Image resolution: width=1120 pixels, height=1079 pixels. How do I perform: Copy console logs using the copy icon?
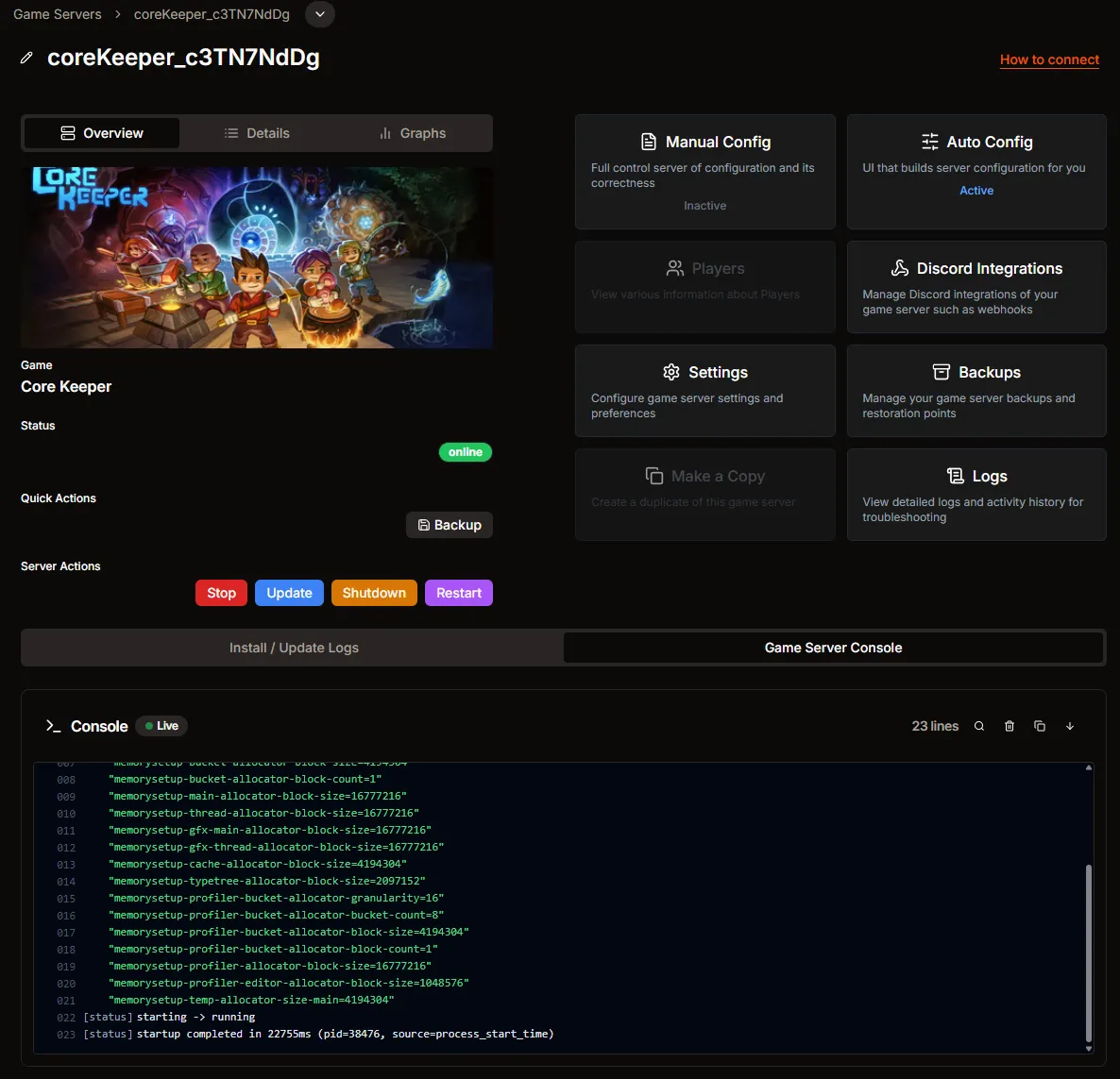coord(1039,726)
